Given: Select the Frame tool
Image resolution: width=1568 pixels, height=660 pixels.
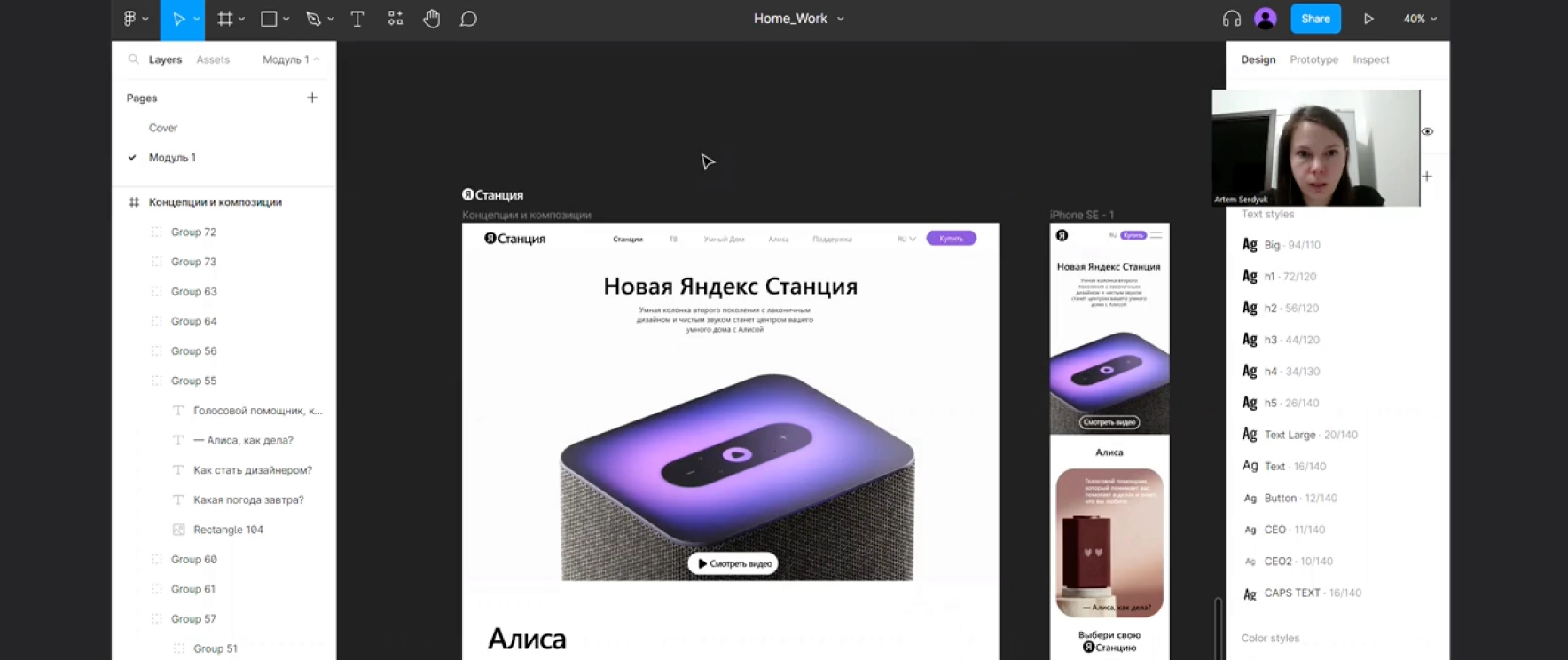Looking at the screenshot, I should click(225, 19).
